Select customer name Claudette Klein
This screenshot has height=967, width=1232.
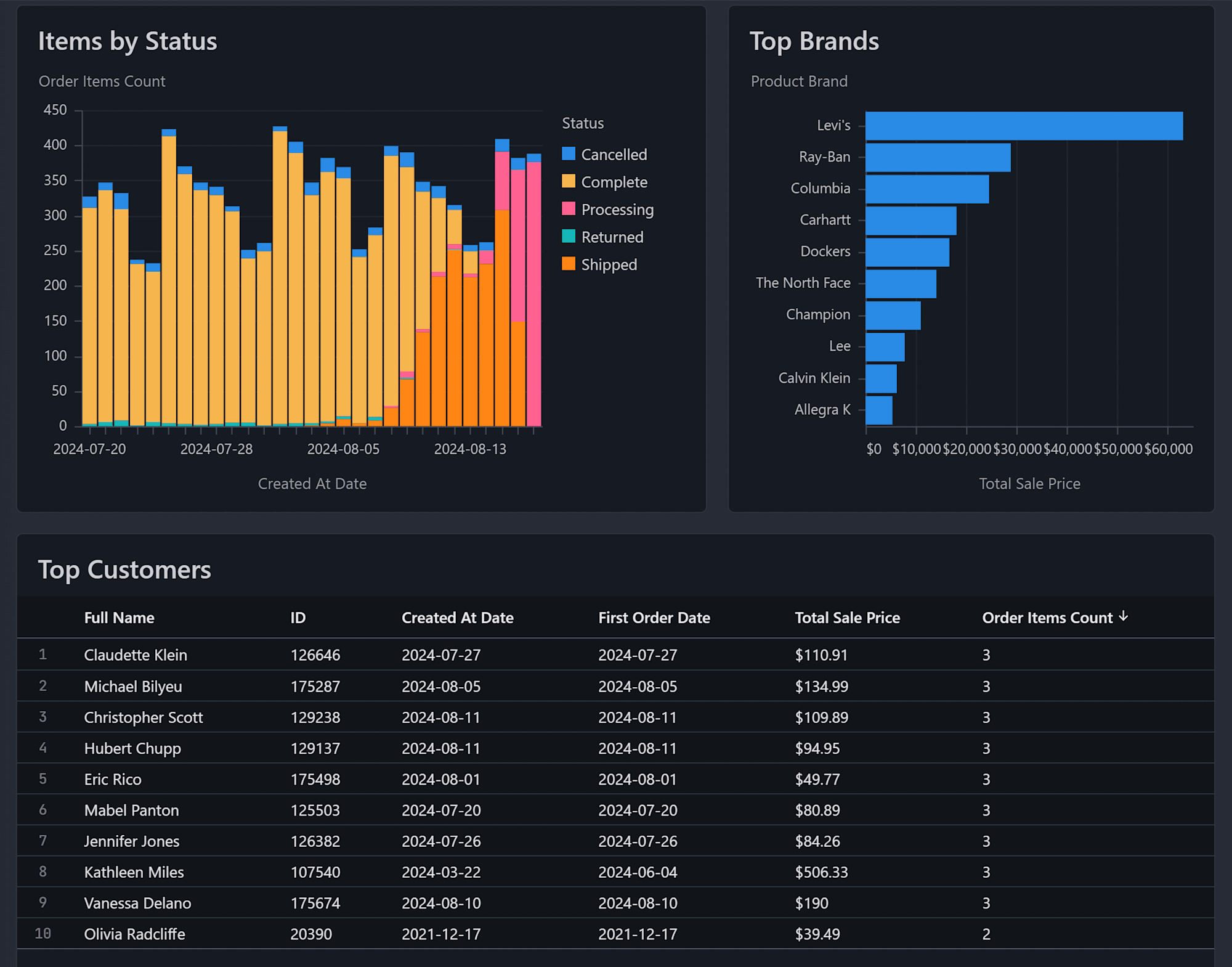pos(136,655)
